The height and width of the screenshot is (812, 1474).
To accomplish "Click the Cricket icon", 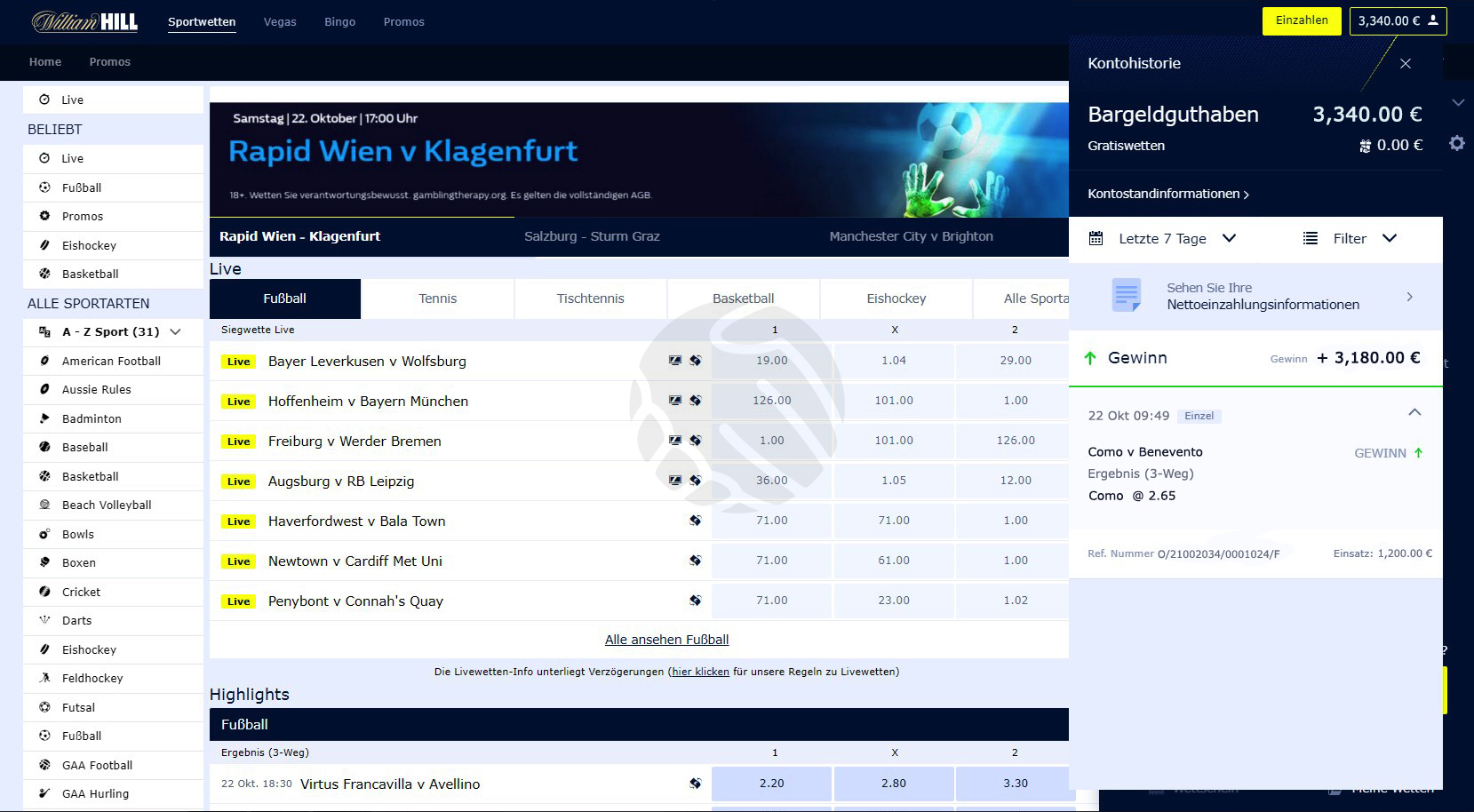I will (x=44, y=592).
